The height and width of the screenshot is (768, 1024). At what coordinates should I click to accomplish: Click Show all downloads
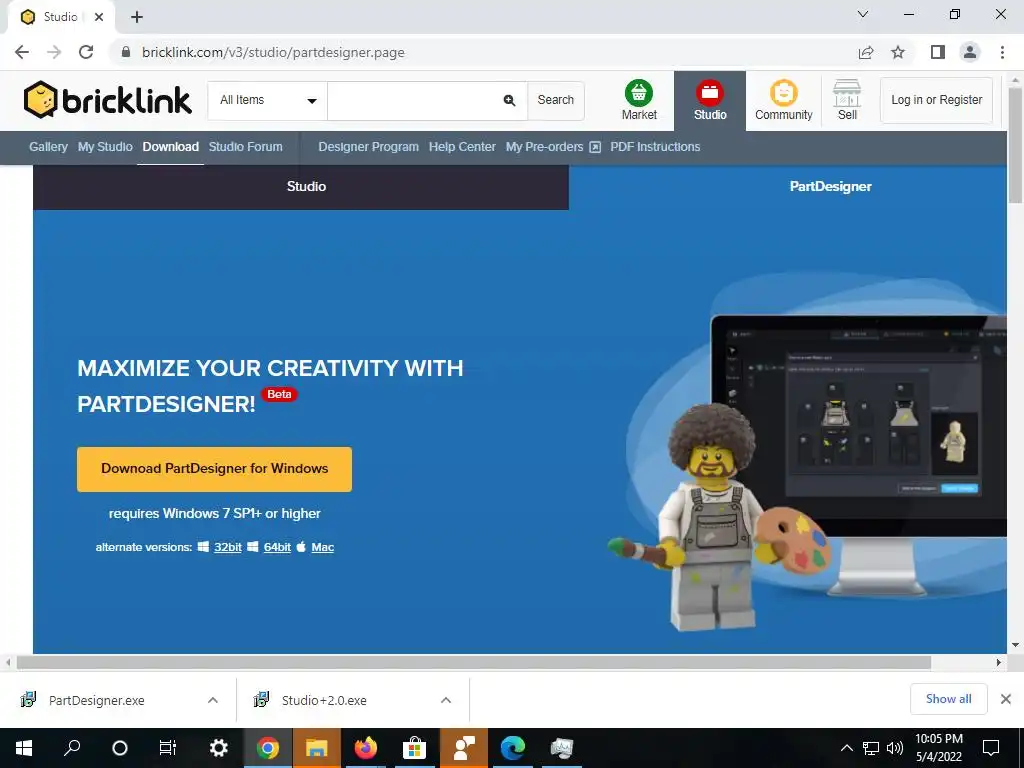(x=948, y=699)
